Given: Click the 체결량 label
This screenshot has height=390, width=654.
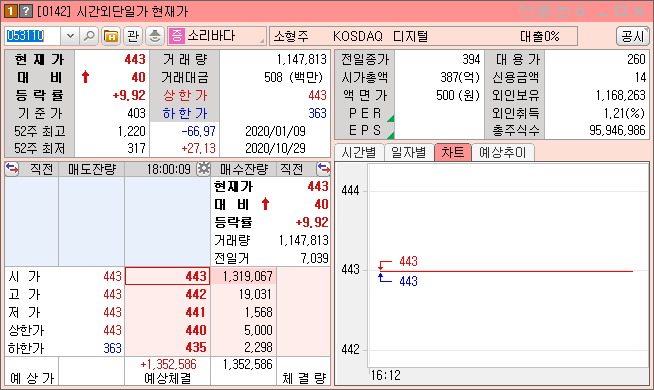Looking at the screenshot, I should (304, 378).
